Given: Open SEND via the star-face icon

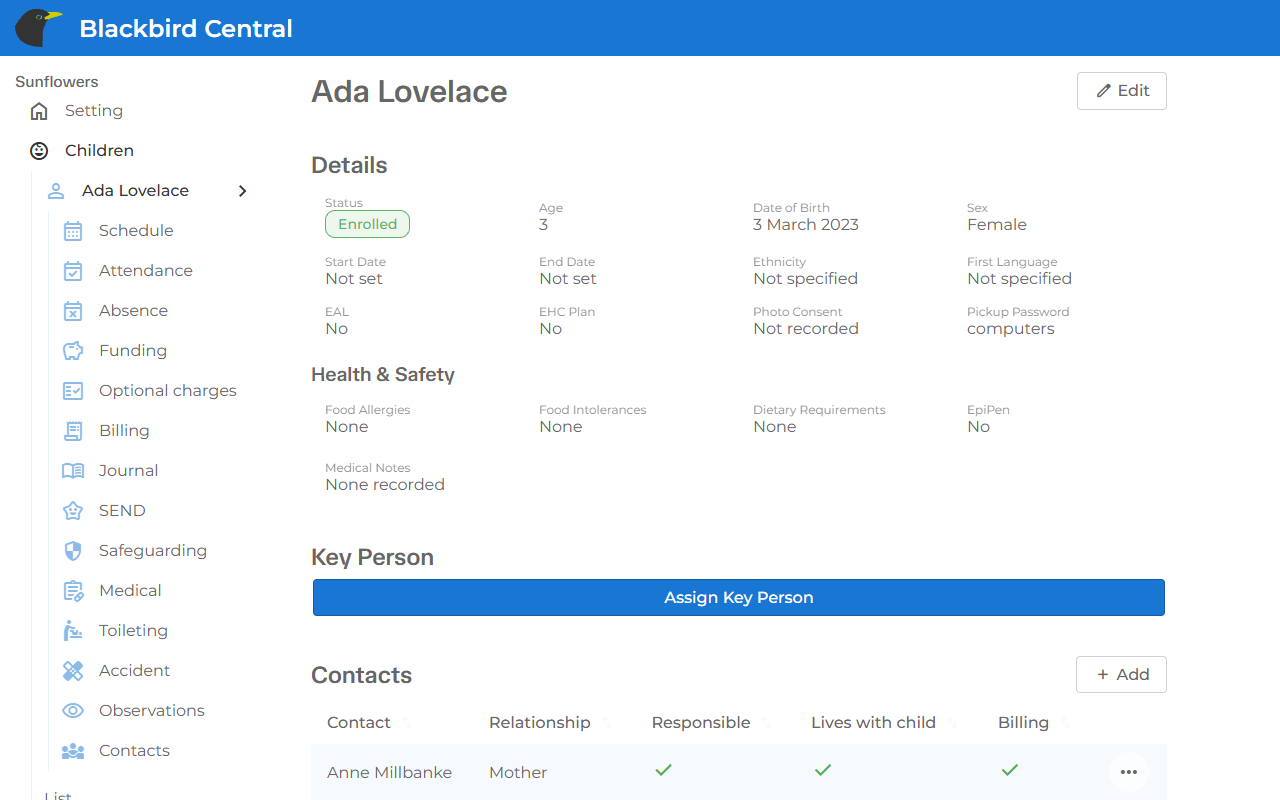Looking at the screenshot, I should coord(73,511).
